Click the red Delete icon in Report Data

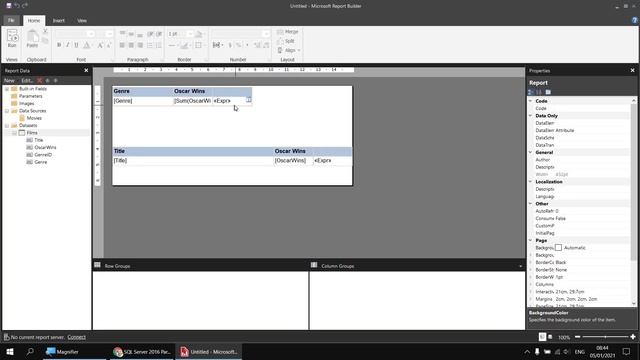click(x=40, y=80)
